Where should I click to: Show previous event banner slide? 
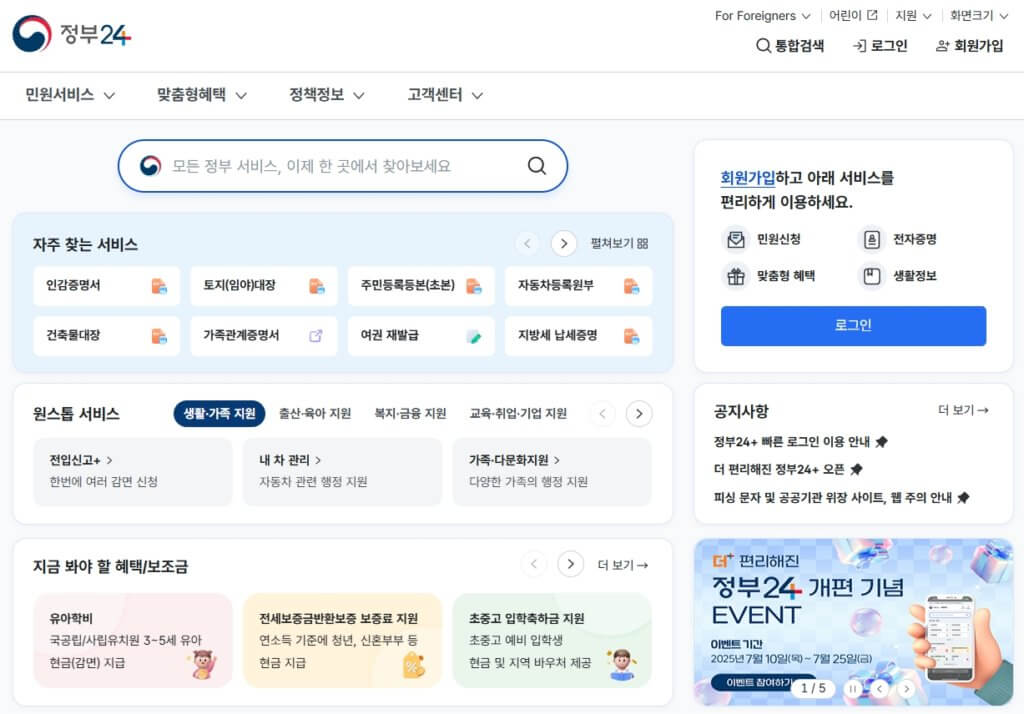coord(880,689)
